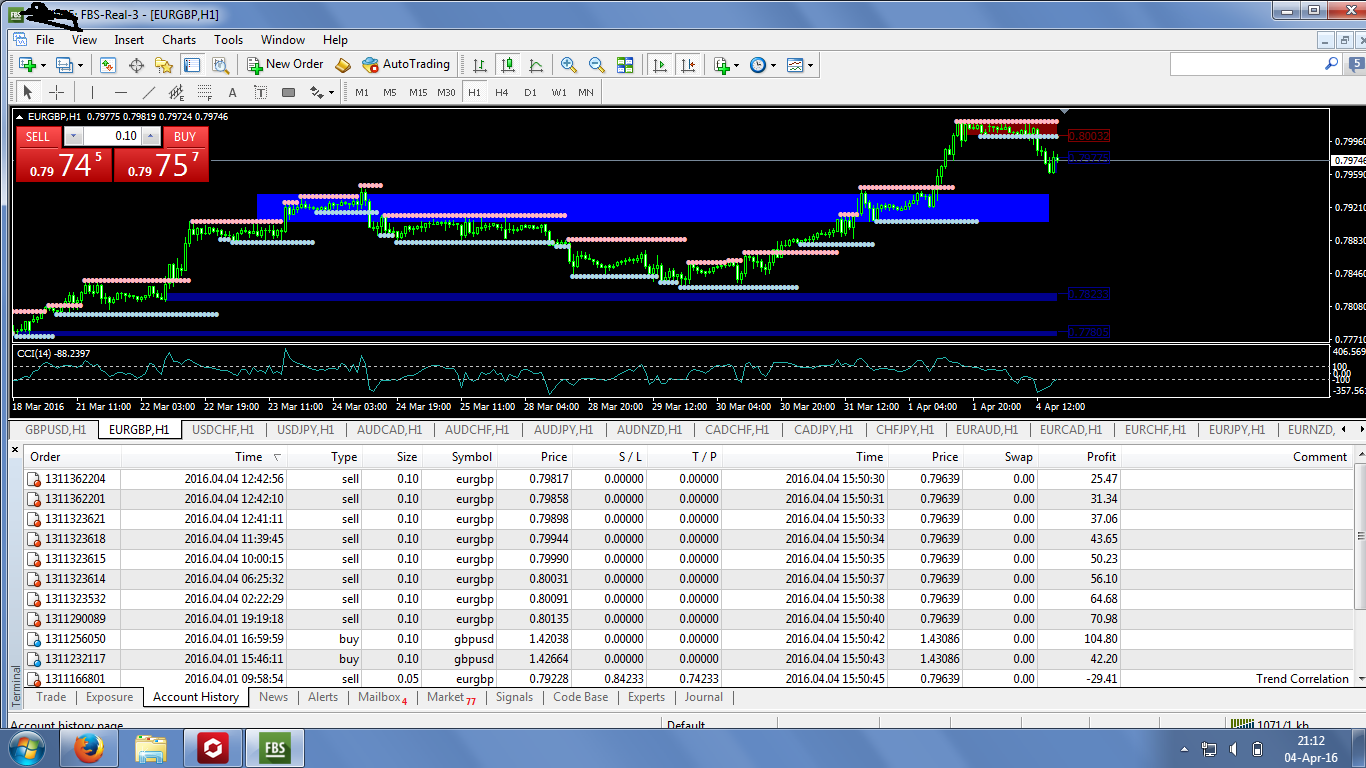This screenshot has height=768, width=1366.
Task: Open the Journal tab in Terminal
Action: point(704,697)
